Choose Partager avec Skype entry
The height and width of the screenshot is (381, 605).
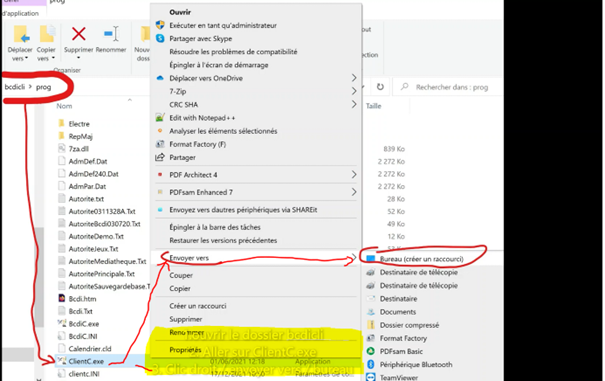(x=201, y=39)
